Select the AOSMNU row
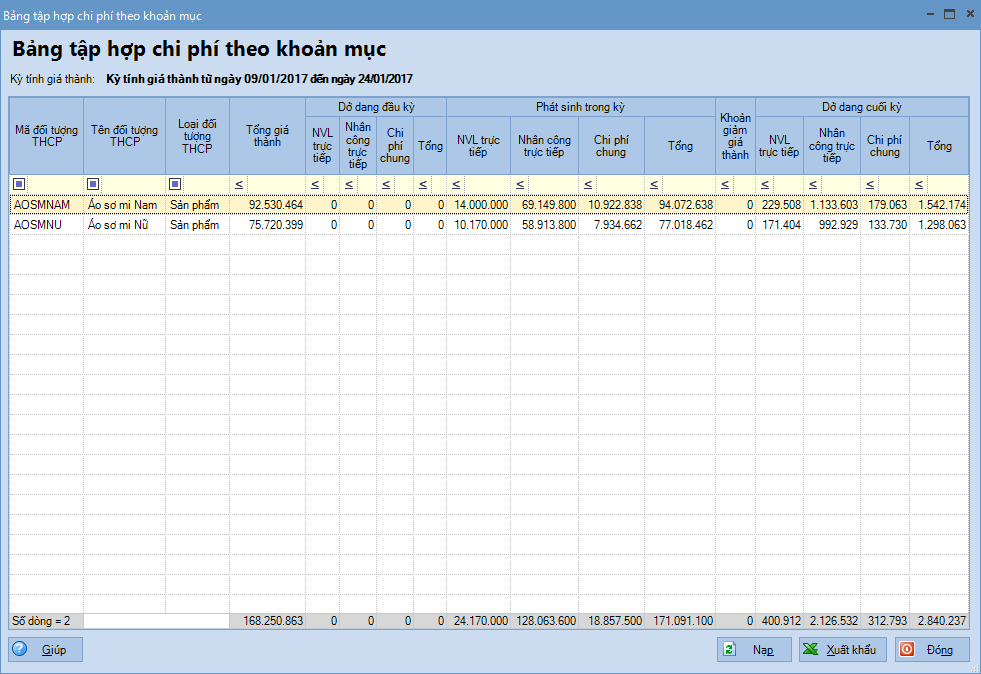981x674 pixels. (x=46, y=226)
